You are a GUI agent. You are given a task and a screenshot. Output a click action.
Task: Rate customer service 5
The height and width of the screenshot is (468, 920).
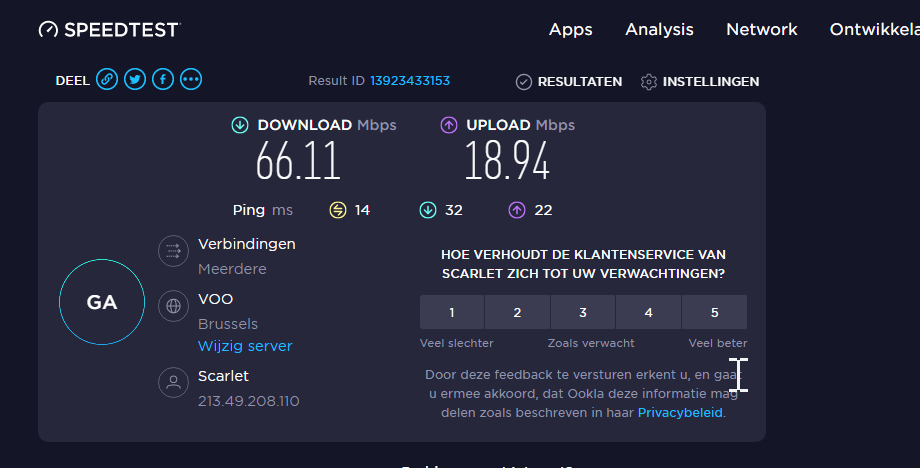[x=714, y=312]
